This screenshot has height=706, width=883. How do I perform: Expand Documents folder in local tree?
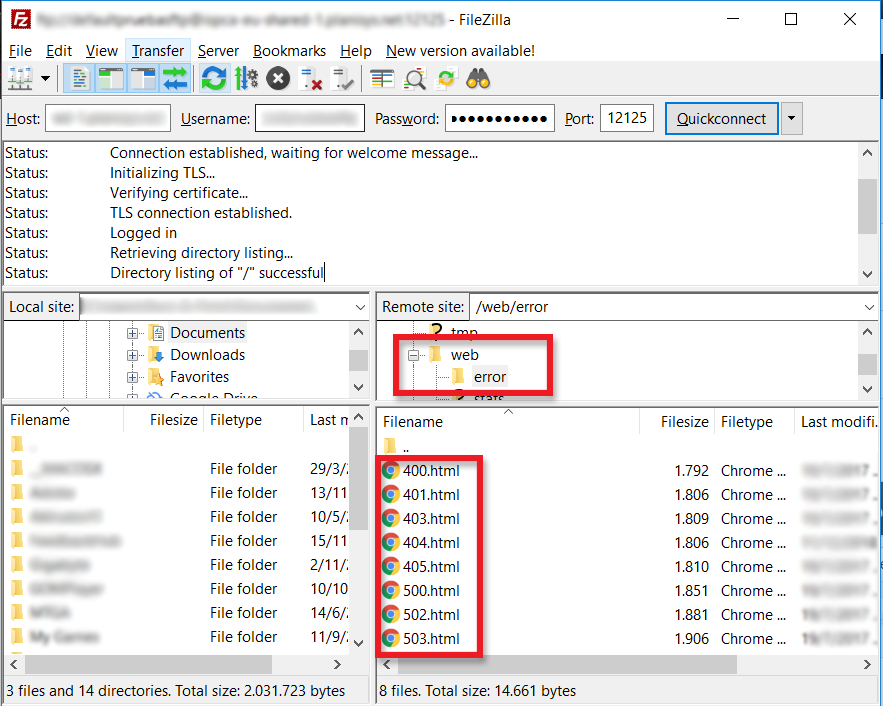click(132, 333)
